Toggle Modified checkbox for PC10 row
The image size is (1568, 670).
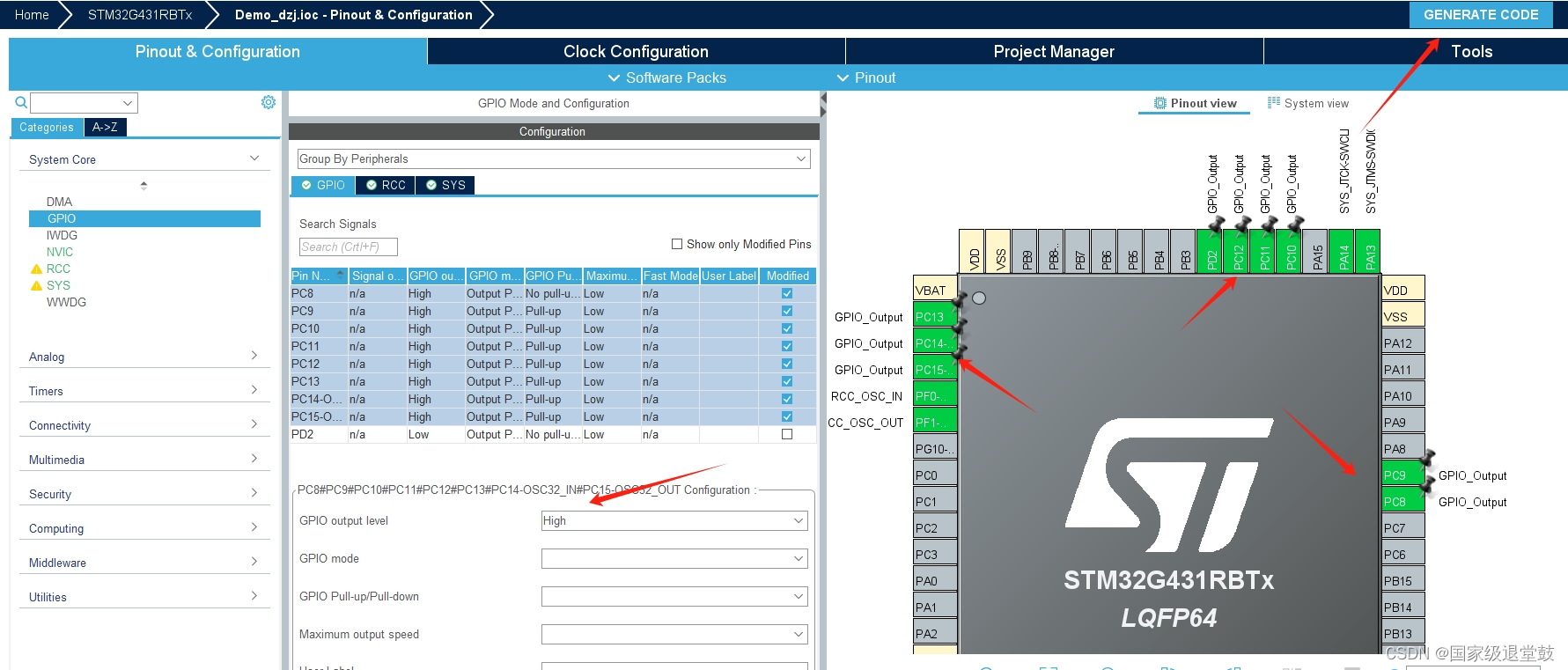coord(787,328)
